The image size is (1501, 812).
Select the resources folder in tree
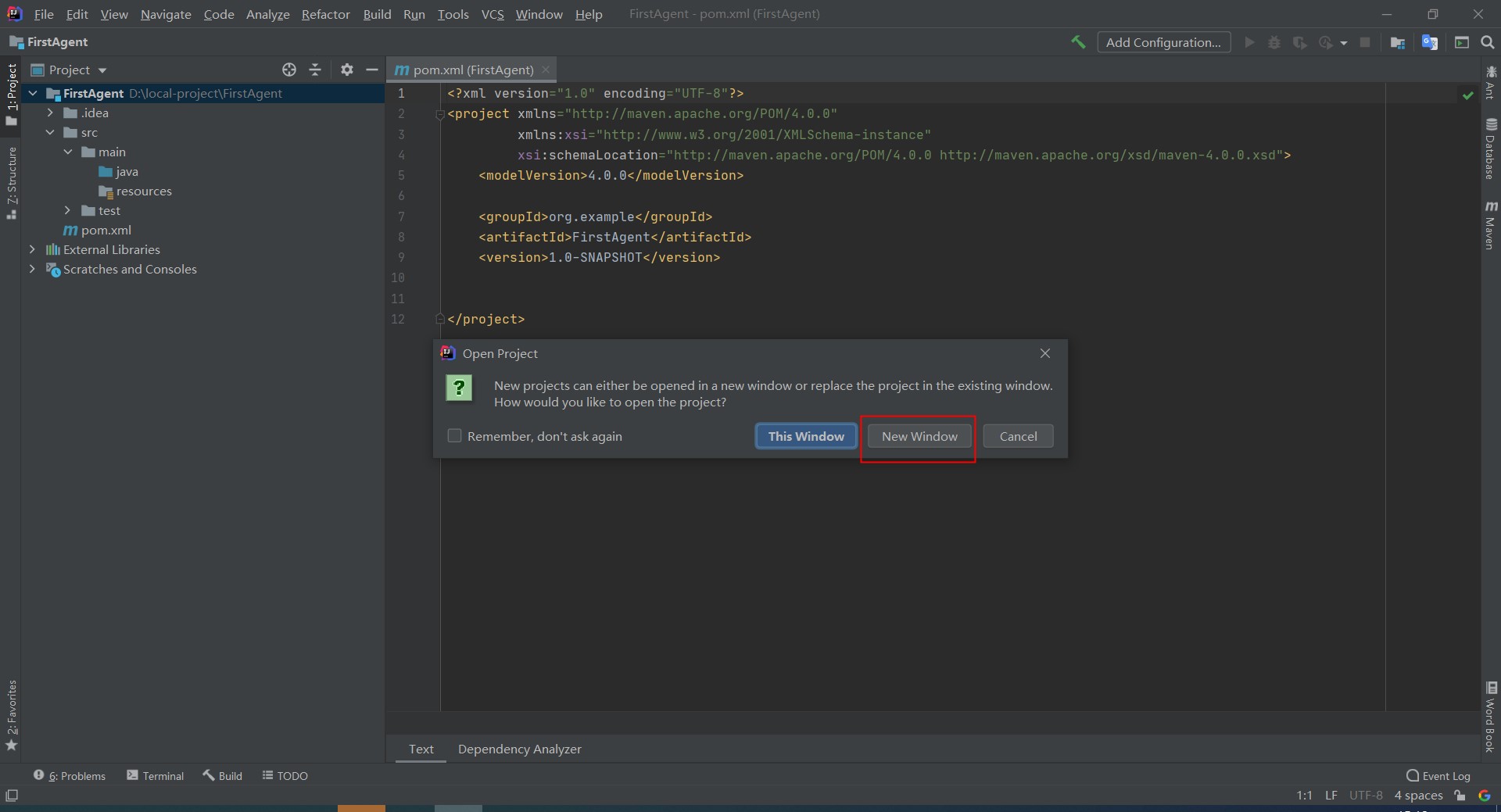point(135,191)
